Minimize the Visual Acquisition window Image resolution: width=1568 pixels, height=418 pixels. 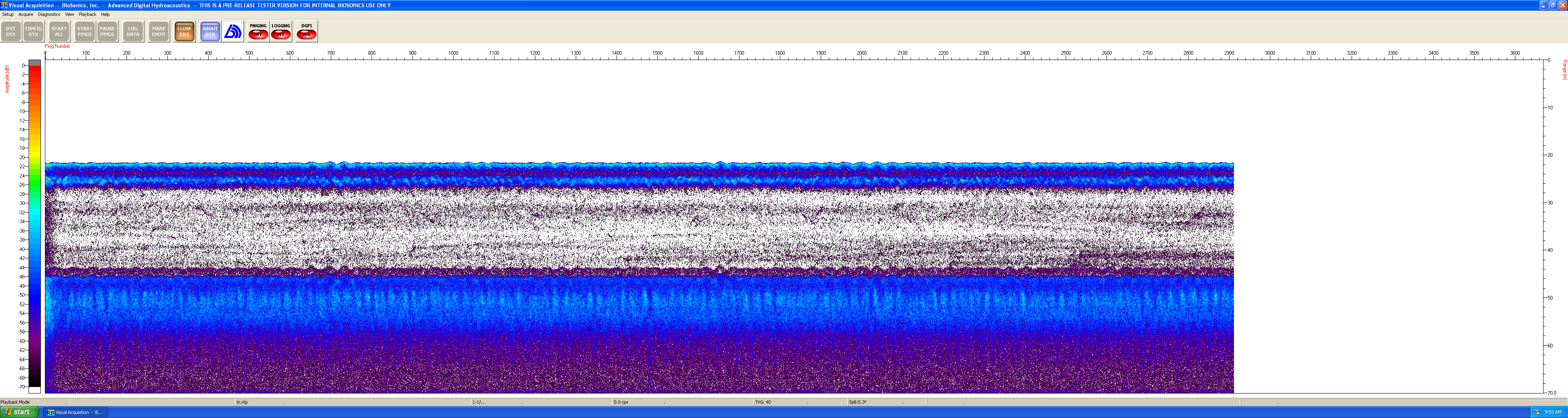coord(1543,5)
